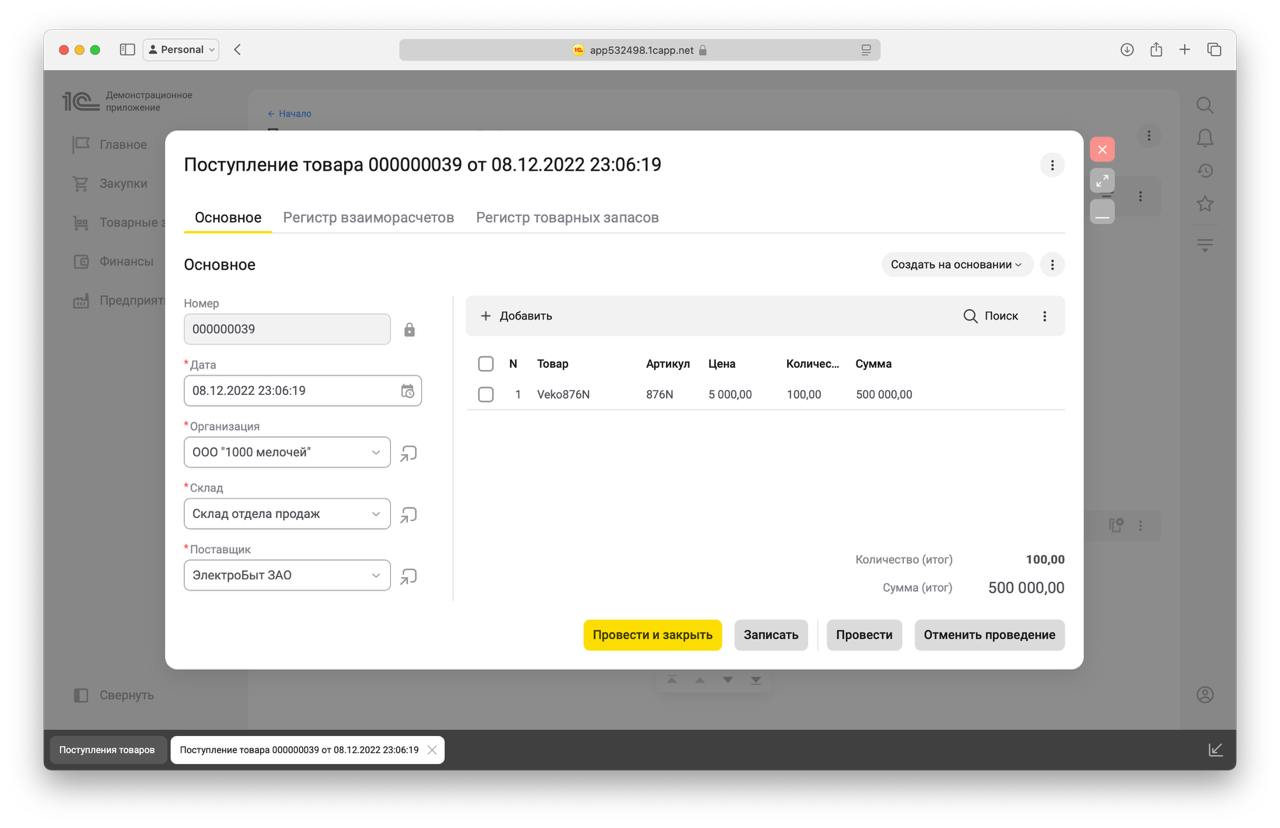The image size is (1280, 828).
Task: Toggle select-all checkbox in table header
Action: pyautogui.click(x=486, y=364)
